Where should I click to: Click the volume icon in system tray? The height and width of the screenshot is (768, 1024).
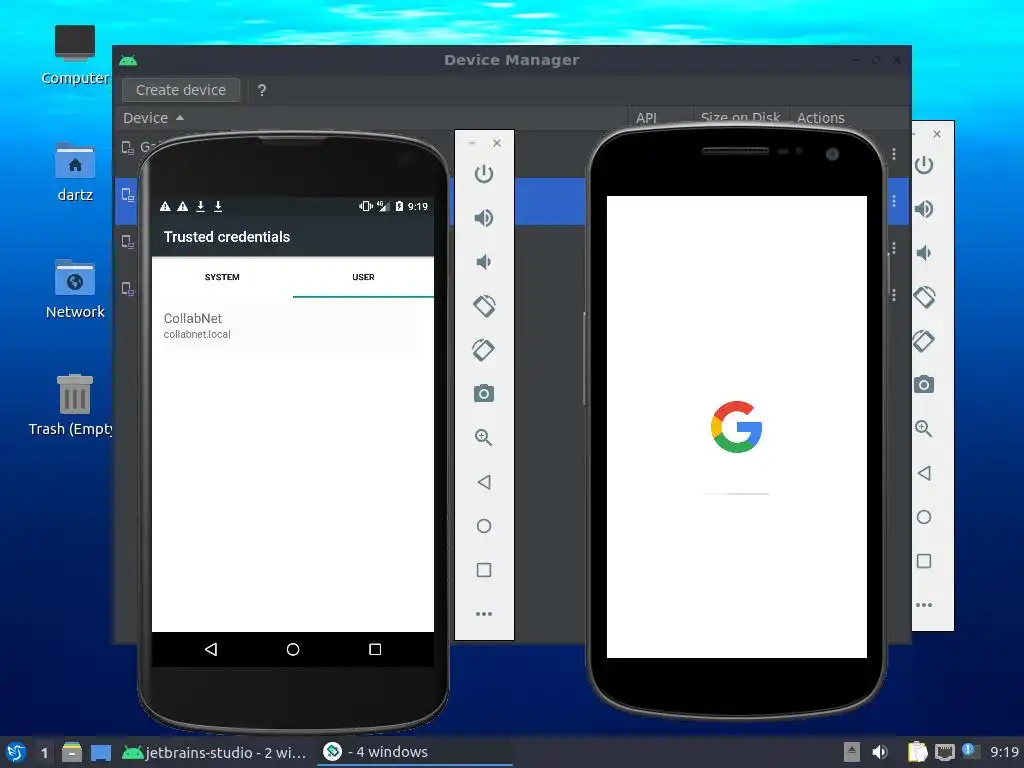[880, 752]
